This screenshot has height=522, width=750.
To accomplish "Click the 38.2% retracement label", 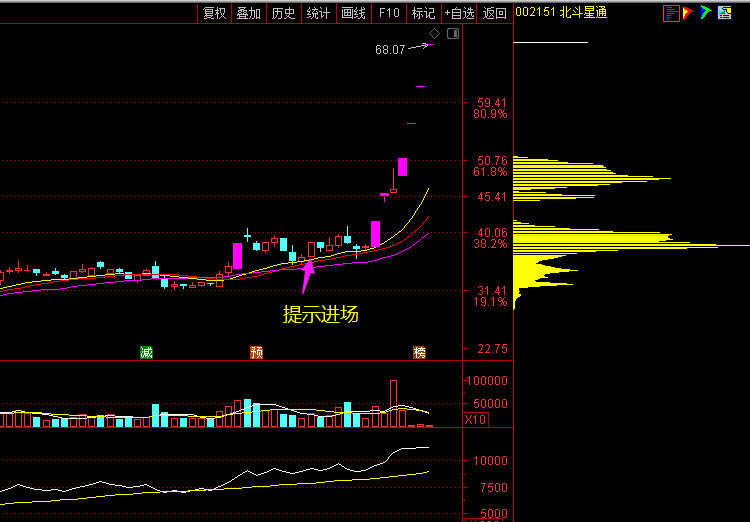I will point(490,244).
